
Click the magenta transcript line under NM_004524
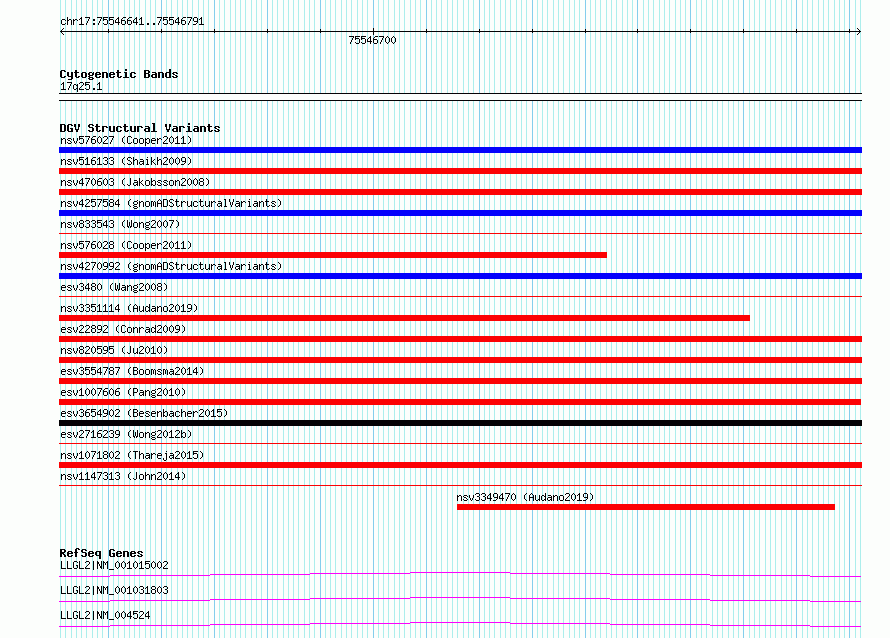[460, 624]
